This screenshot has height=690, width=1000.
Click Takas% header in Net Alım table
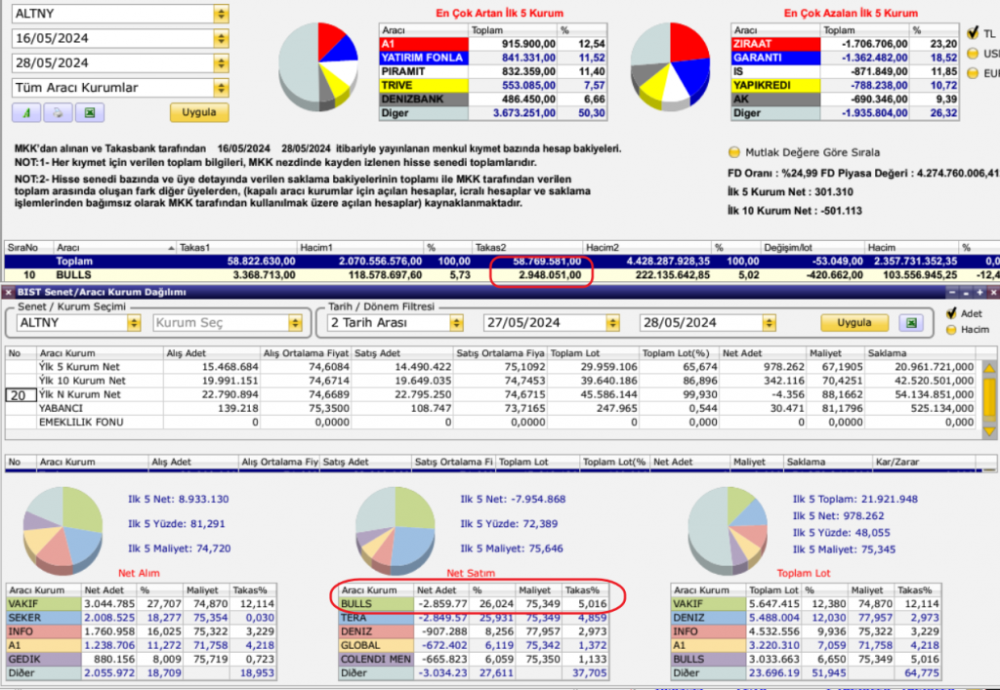click(x=253, y=590)
